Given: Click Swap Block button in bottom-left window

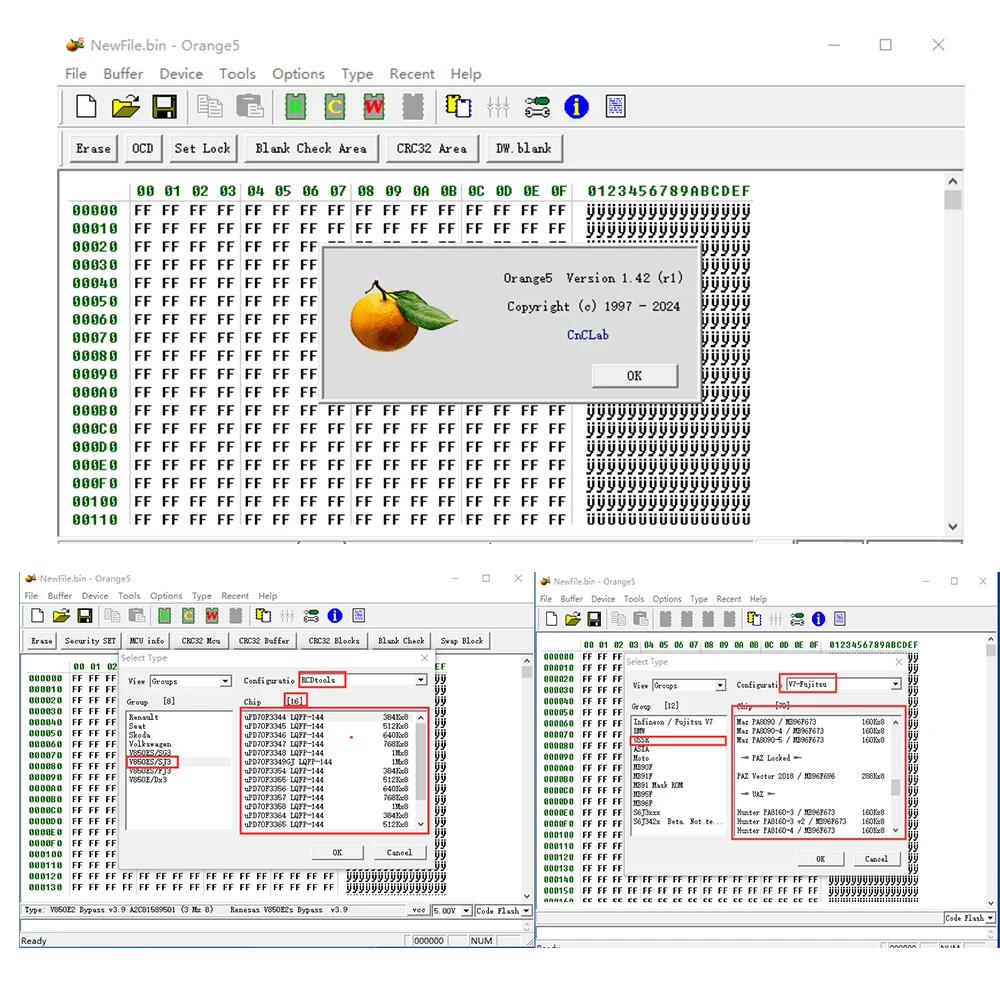Looking at the screenshot, I should (462, 640).
